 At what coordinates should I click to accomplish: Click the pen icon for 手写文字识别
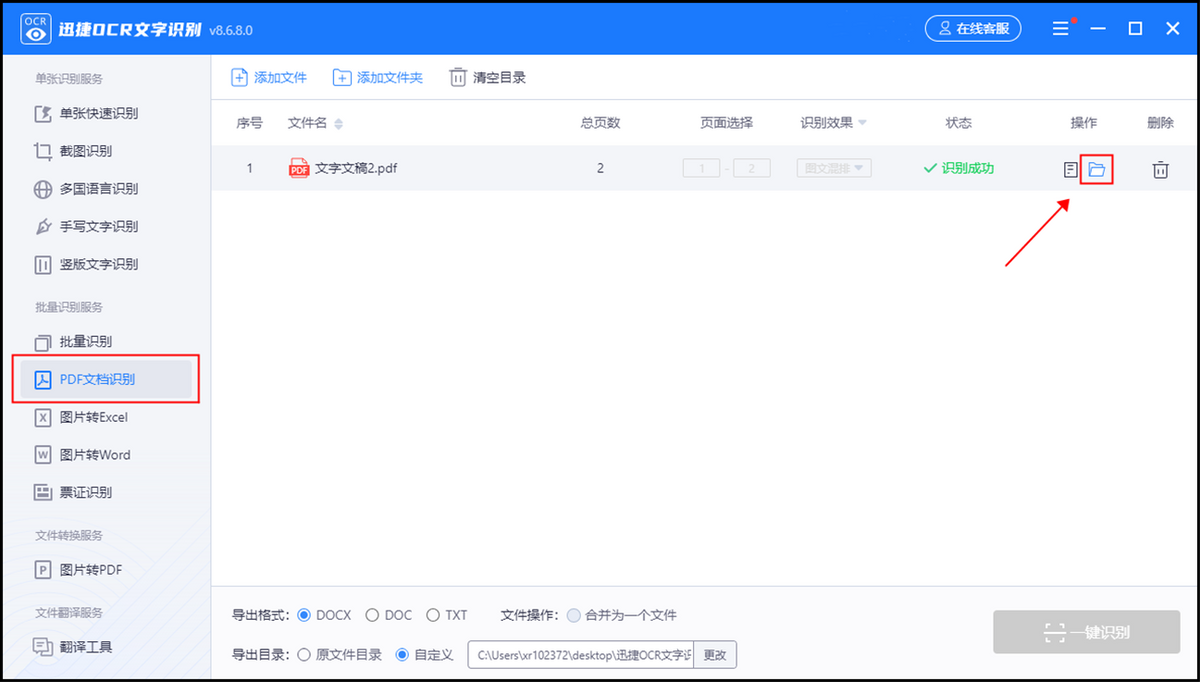(43, 227)
